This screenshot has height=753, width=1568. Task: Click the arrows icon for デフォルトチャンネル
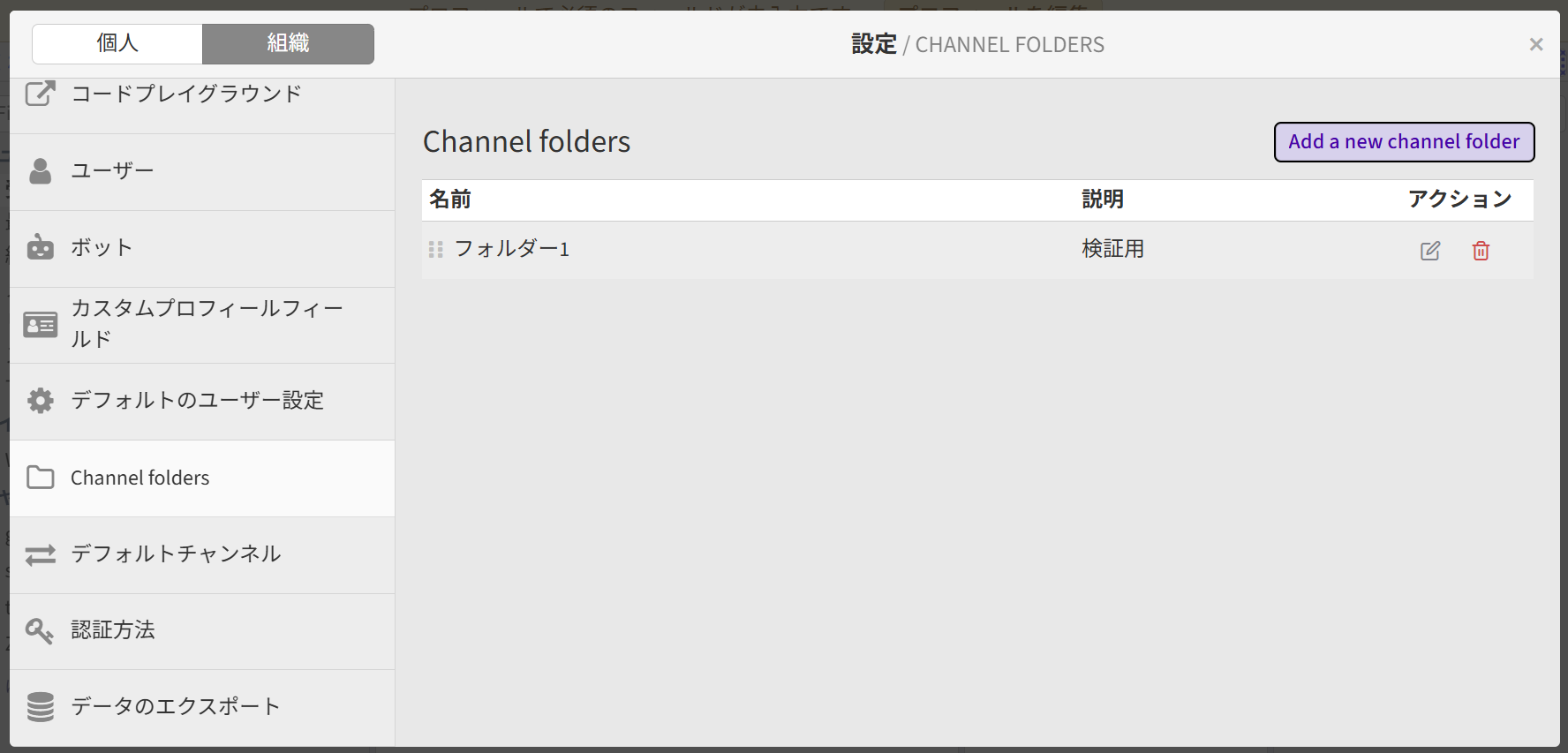coord(41,554)
